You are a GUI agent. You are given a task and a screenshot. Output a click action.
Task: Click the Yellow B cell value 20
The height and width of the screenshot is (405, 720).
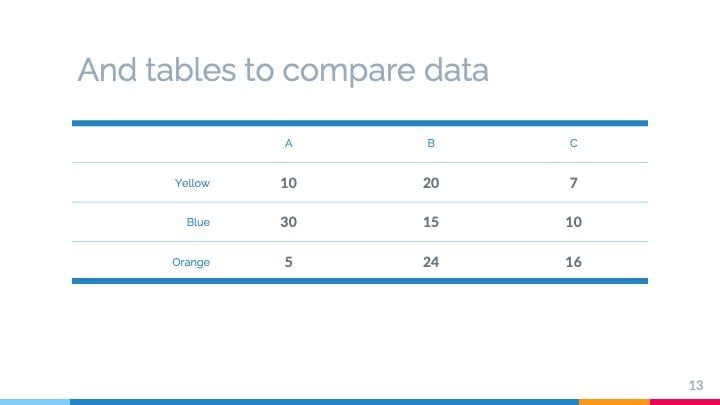pyautogui.click(x=431, y=183)
